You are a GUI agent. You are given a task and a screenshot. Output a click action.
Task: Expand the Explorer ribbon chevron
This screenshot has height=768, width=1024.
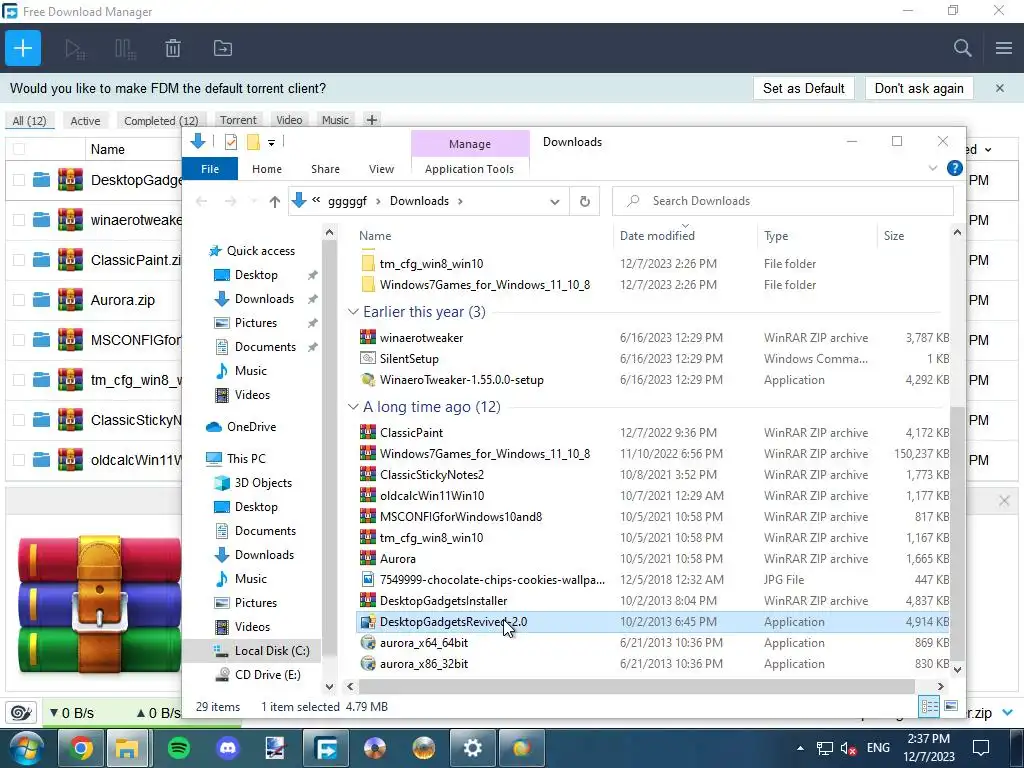point(933,168)
